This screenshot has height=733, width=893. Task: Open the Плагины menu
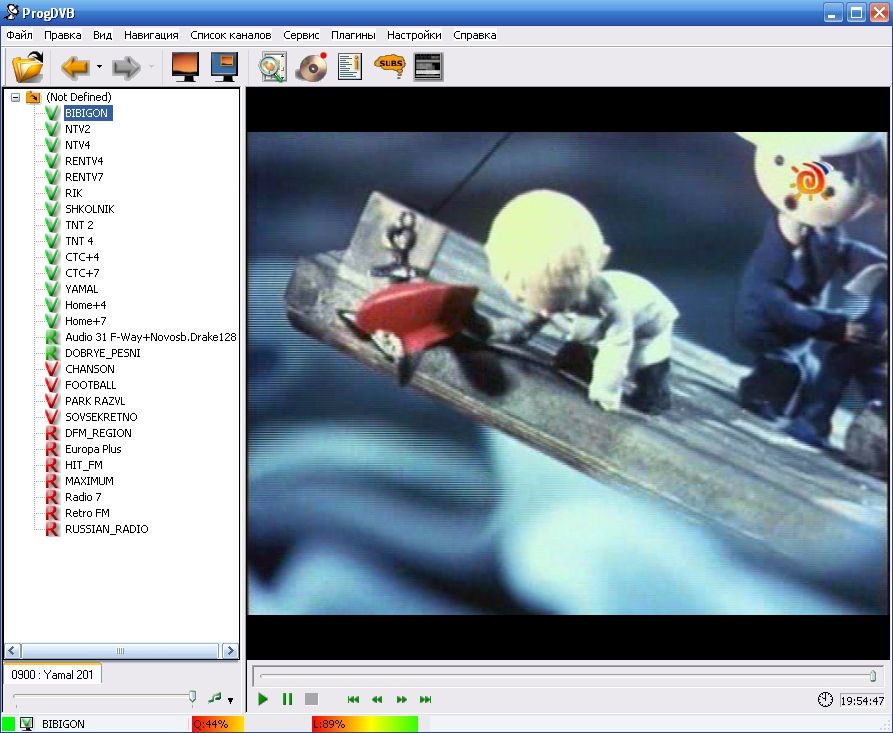353,35
